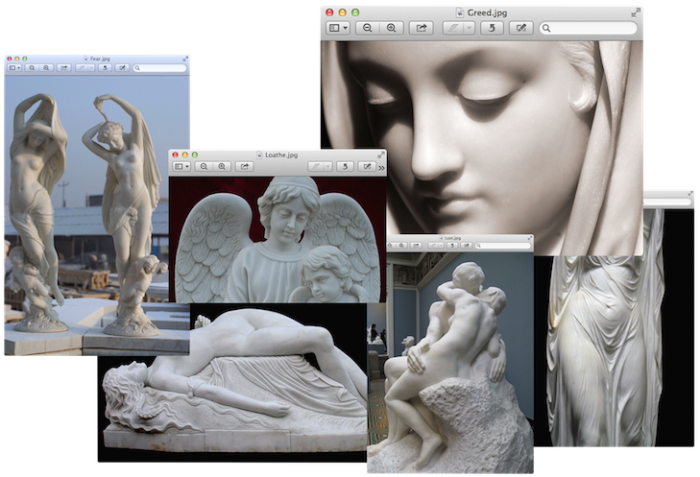Zoom out in the Loathe.jpg window

(203, 167)
